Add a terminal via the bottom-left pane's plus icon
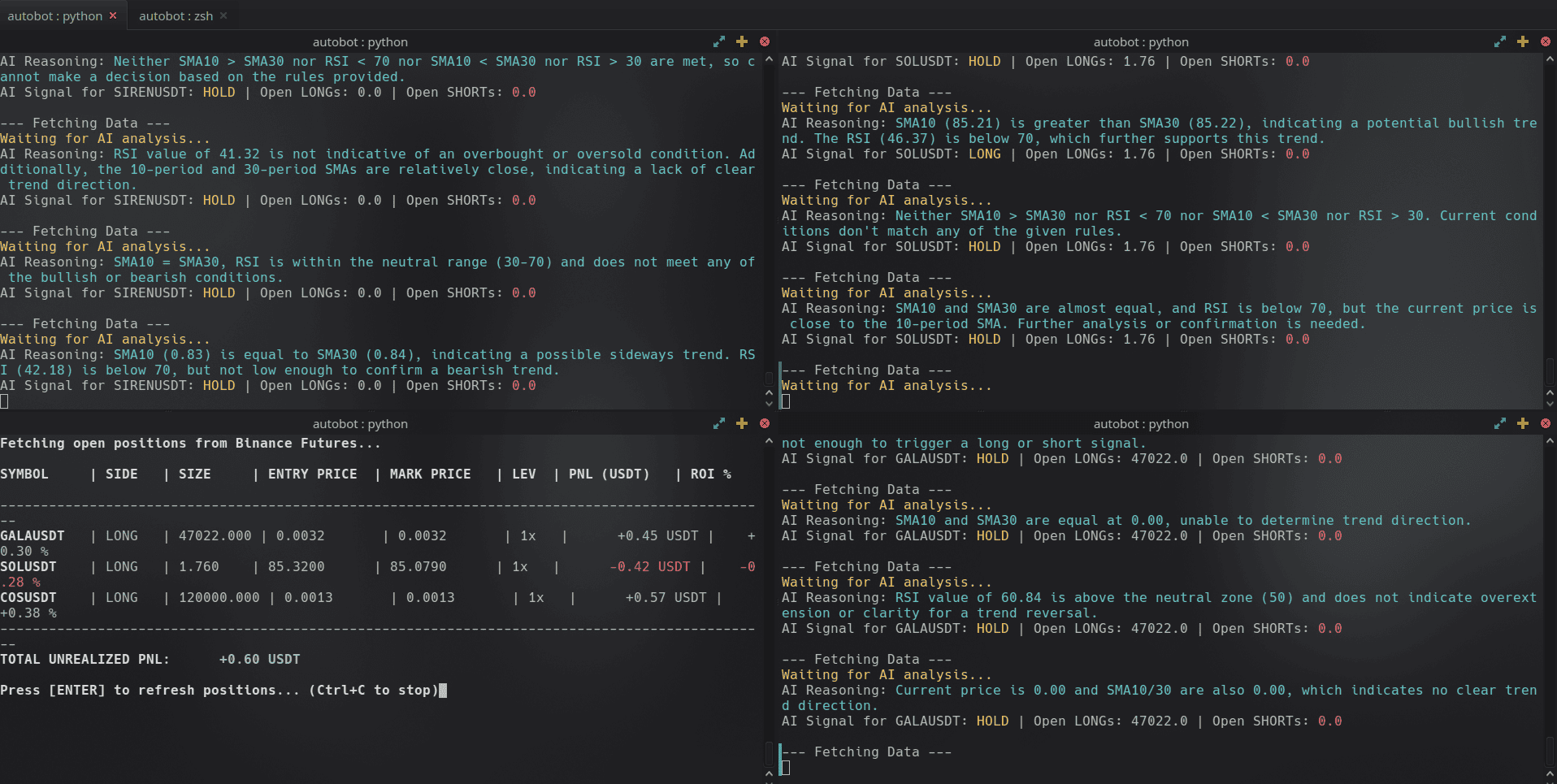The height and width of the screenshot is (784, 1557). pos(741,423)
